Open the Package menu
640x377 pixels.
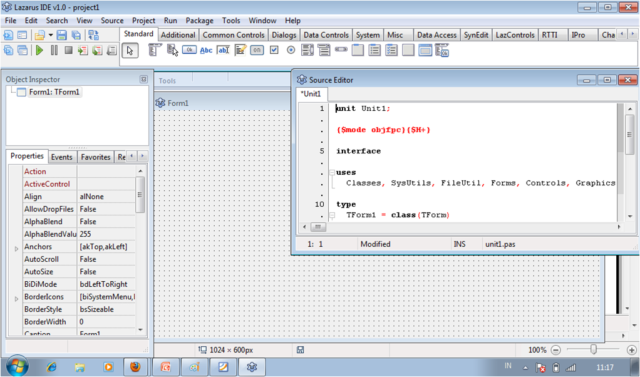coord(199,20)
